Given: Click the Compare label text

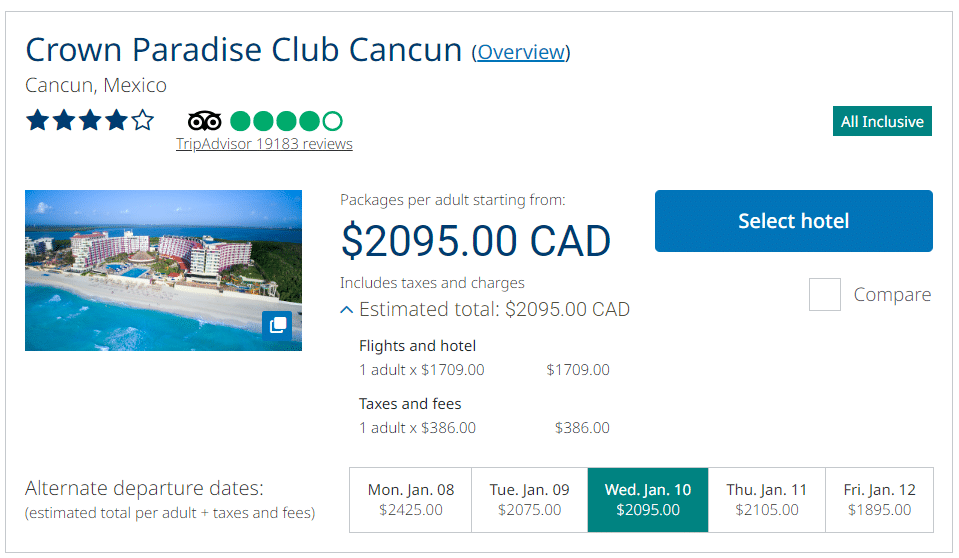Looking at the screenshot, I should tap(892, 295).
